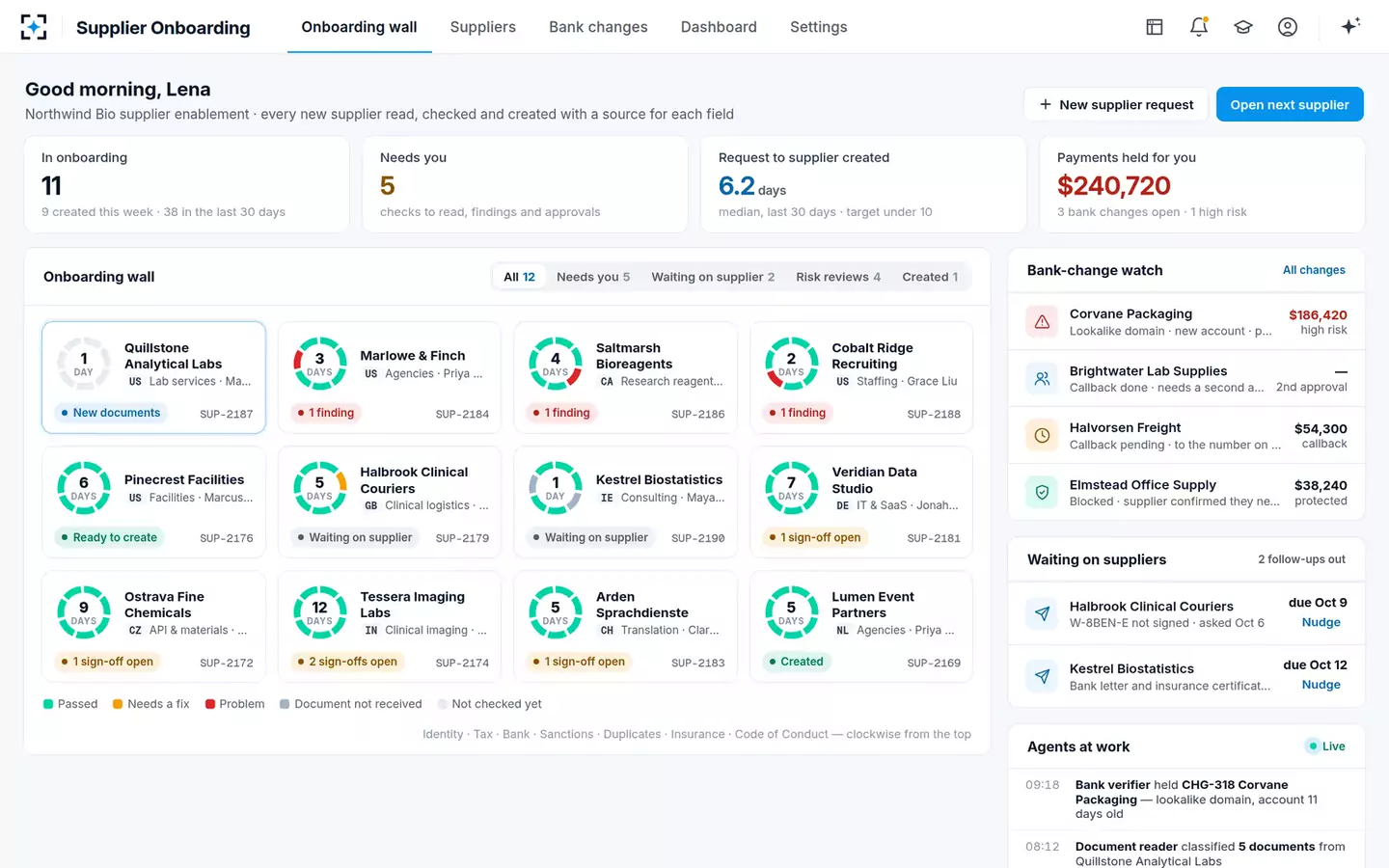Click the Supplier Onboarding logo icon
Viewport: 1389px width, 868px height.
34,27
